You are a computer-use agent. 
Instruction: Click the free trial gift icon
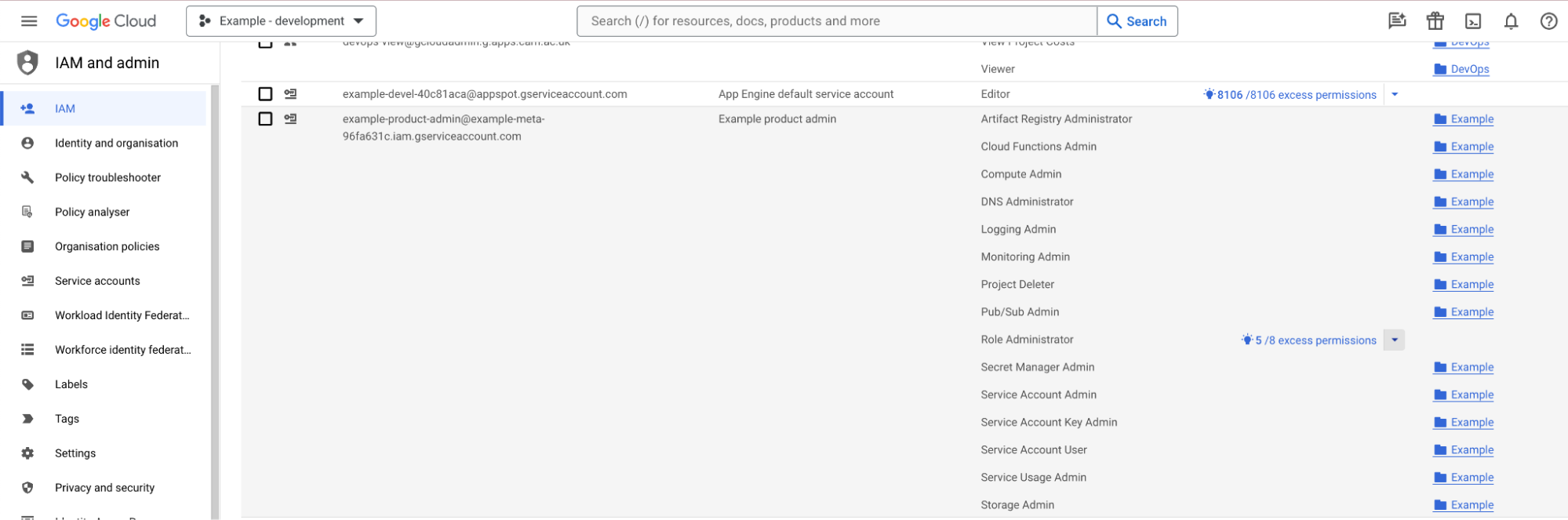pyautogui.click(x=1435, y=21)
